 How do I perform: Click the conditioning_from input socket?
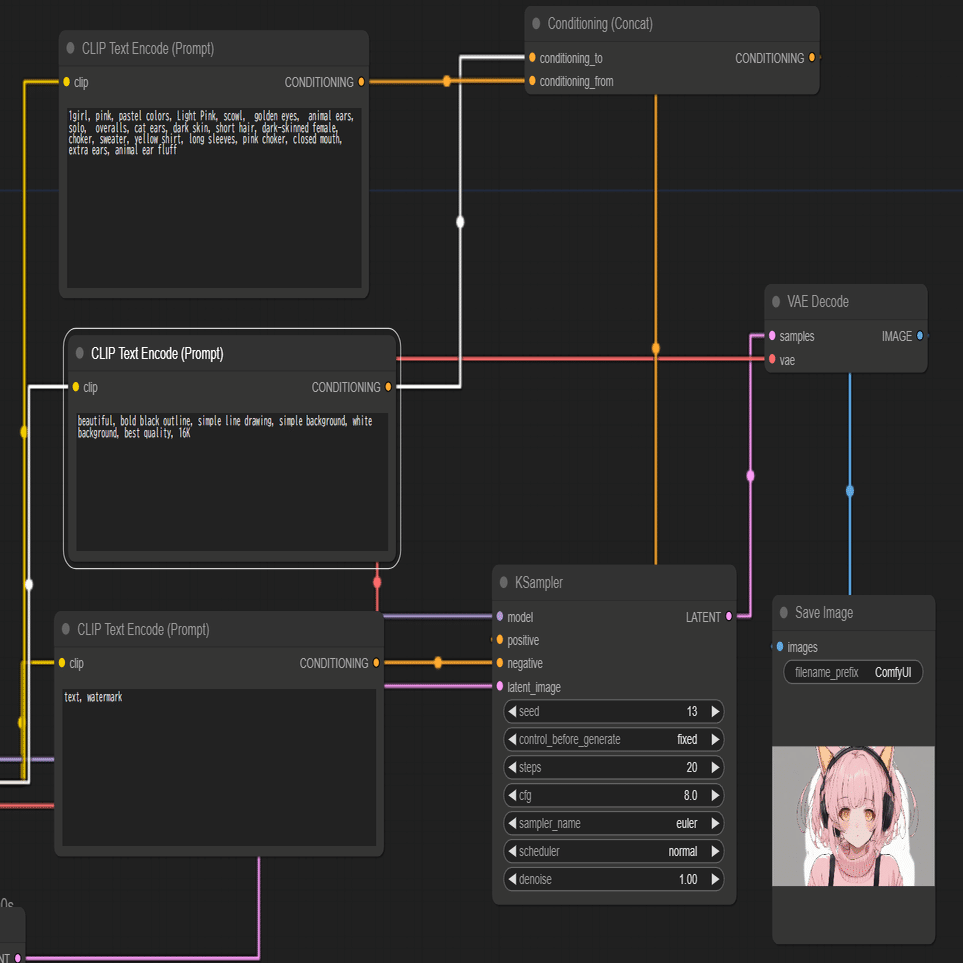(x=532, y=81)
